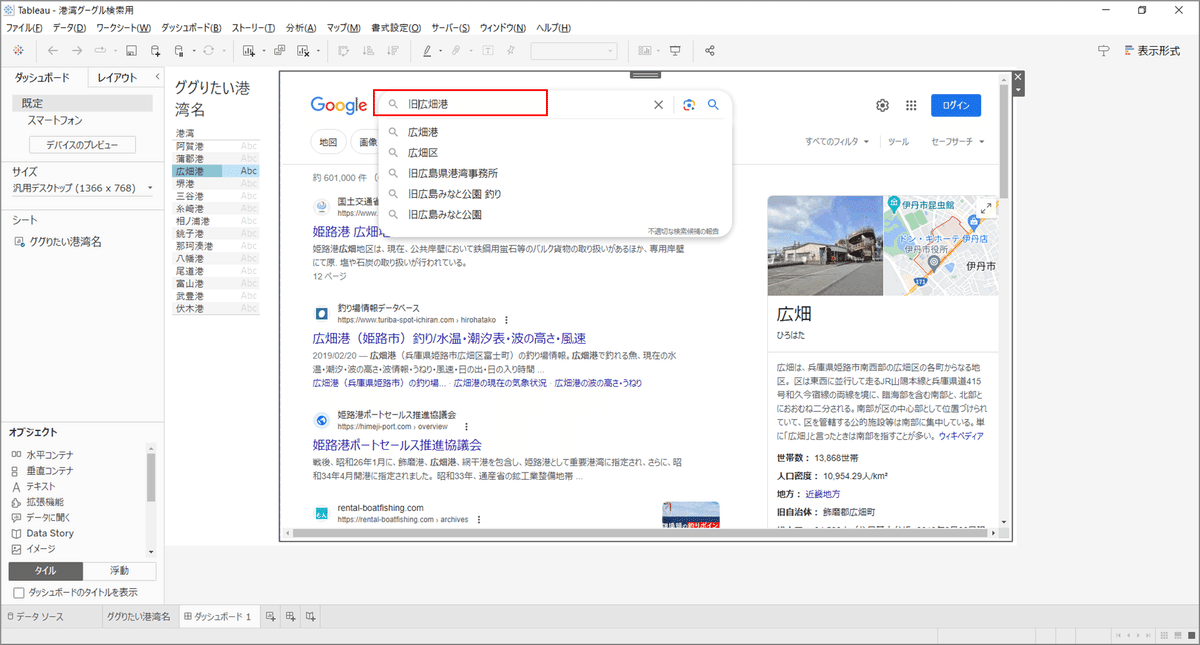Switch to the レイアウト tab
This screenshot has width=1200, height=645.
point(117,77)
